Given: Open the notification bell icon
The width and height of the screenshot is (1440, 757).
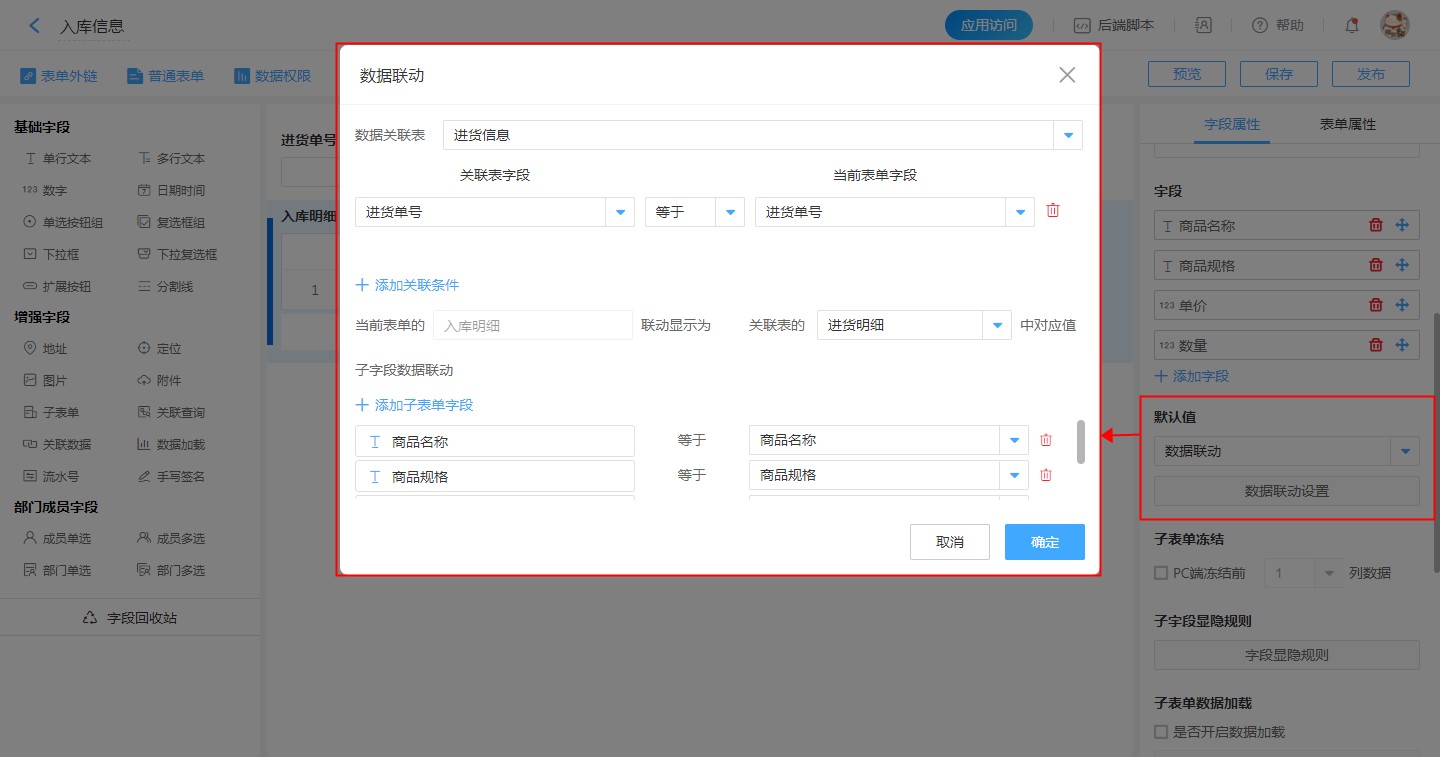Looking at the screenshot, I should (1352, 25).
